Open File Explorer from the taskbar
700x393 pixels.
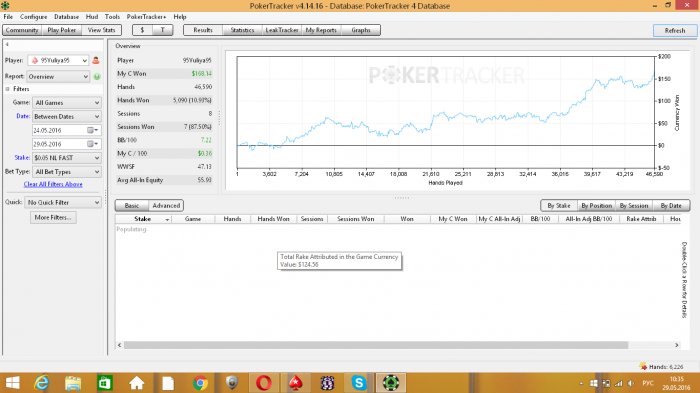(x=73, y=383)
